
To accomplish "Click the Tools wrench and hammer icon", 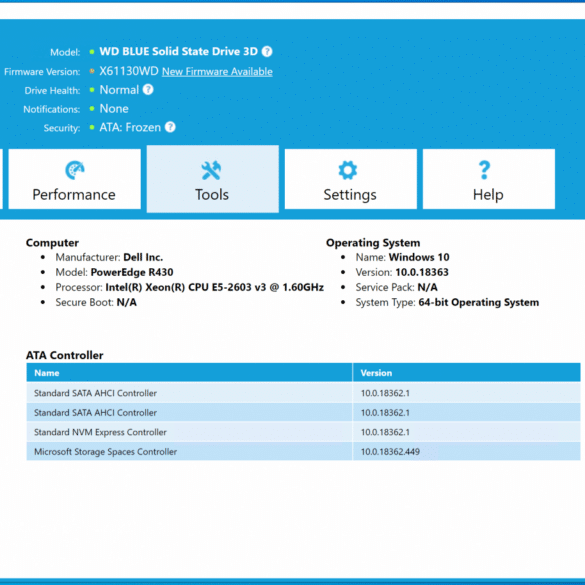I will pyautogui.click(x=211, y=170).
